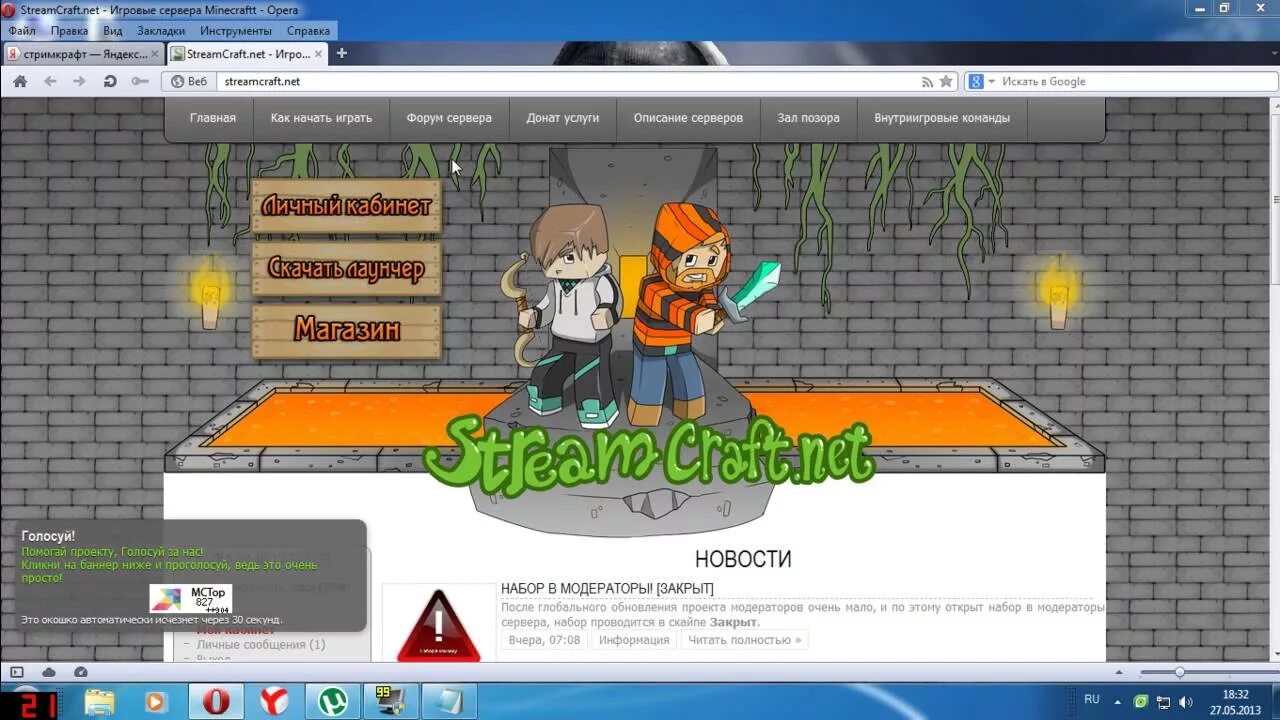This screenshot has width=1280, height=720.
Task: Open the Главная site navigation link
Action: 213,118
